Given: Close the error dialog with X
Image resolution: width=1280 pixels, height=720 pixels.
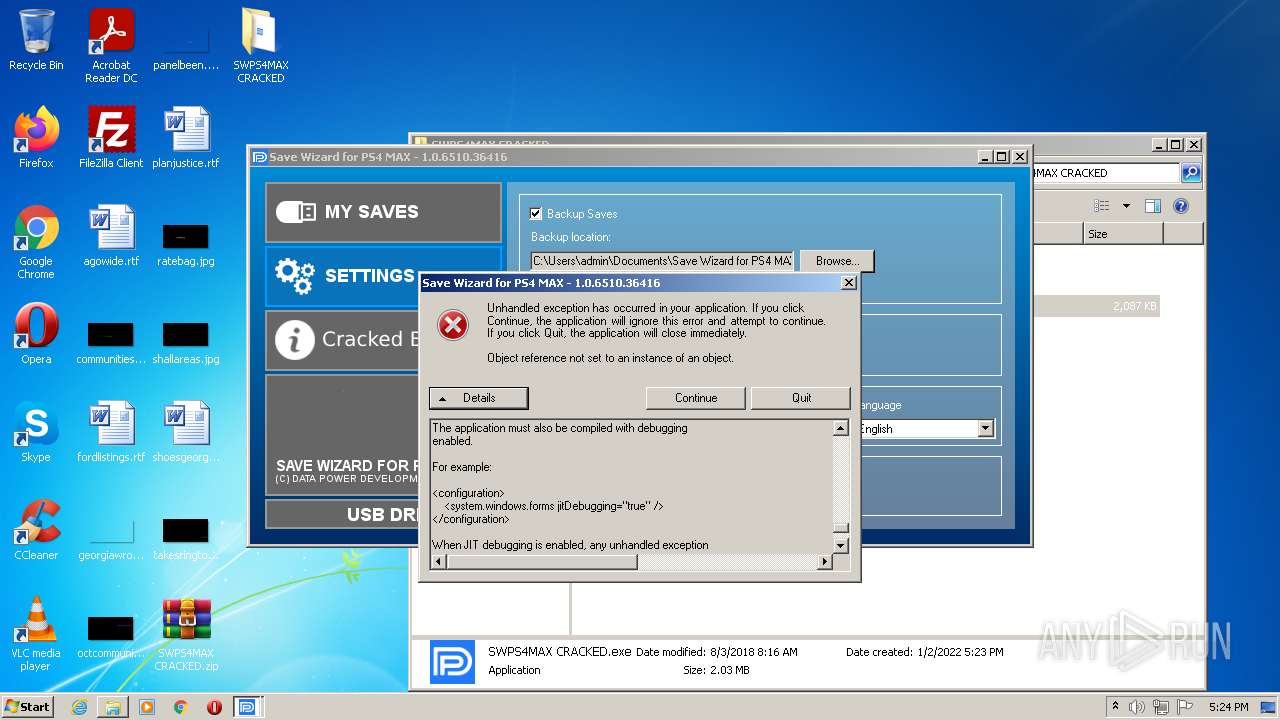Looking at the screenshot, I should pyautogui.click(x=849, y=283).
